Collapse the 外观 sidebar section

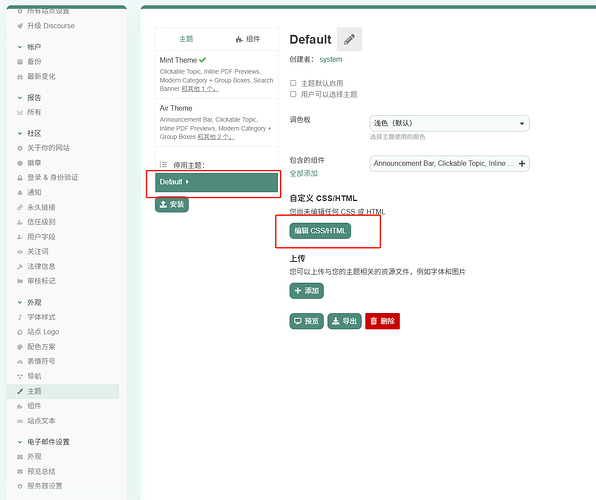20,303
